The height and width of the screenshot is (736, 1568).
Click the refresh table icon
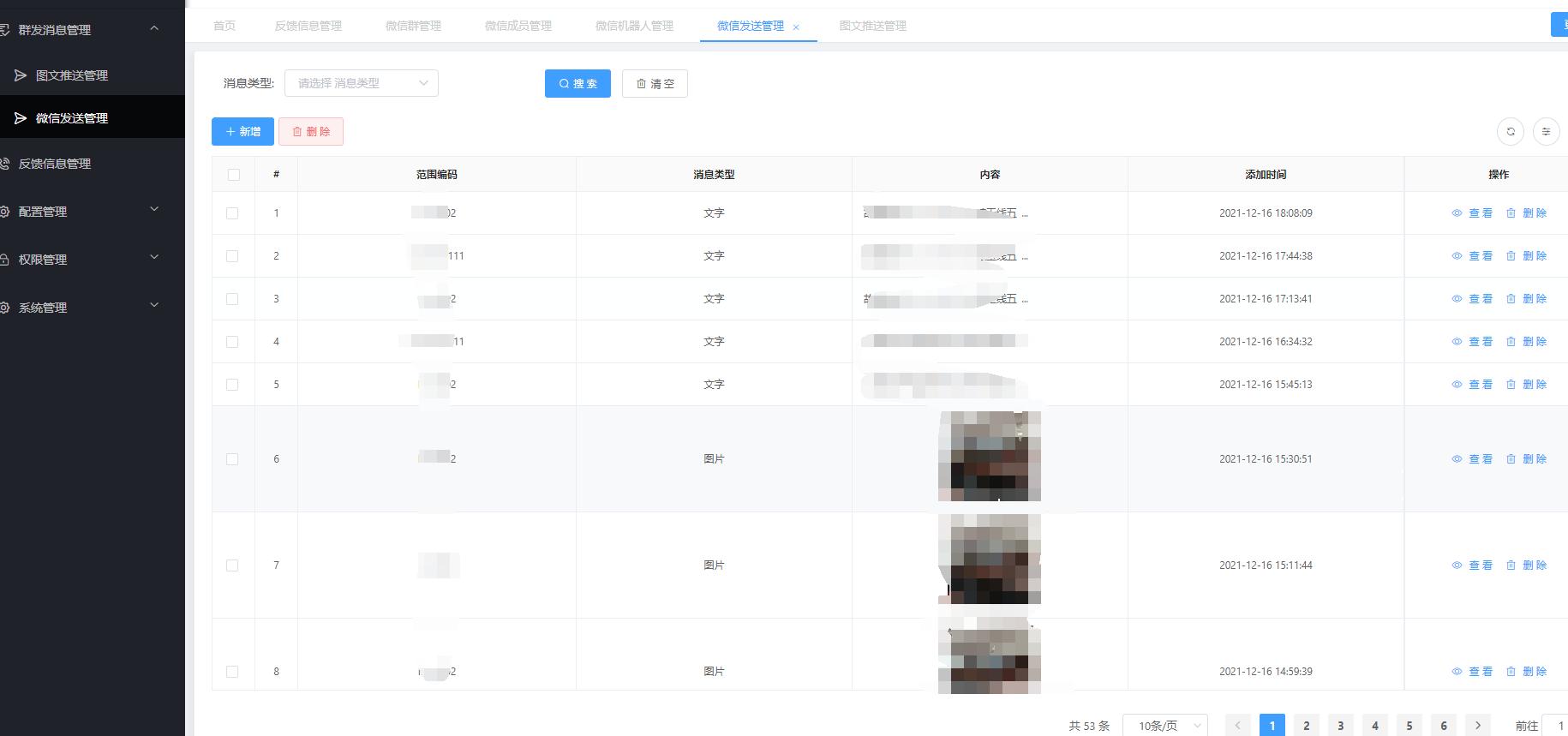[x=1511, y=131]
